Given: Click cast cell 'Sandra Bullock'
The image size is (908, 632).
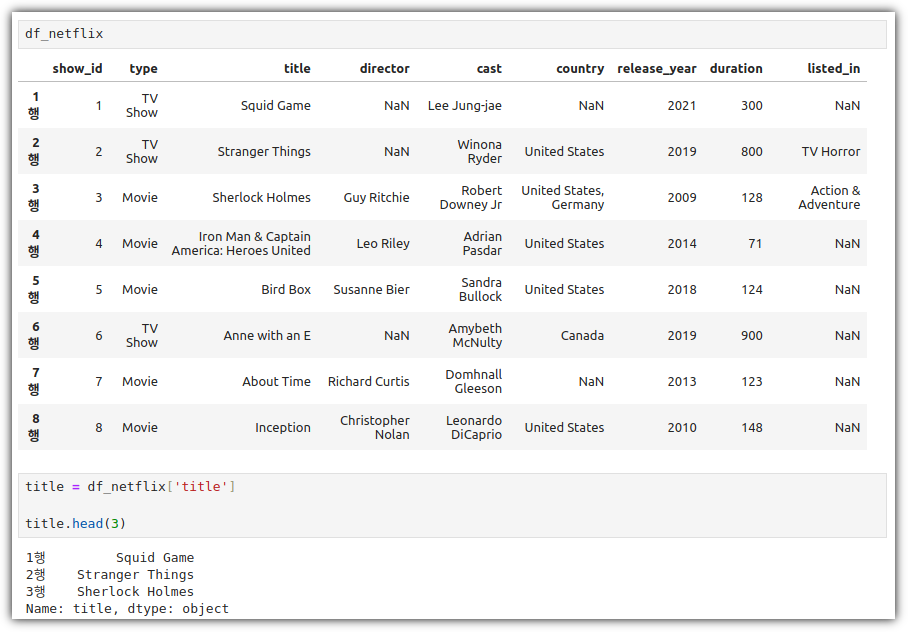Looking at the screenshot, I should click(x=481, y=290).
